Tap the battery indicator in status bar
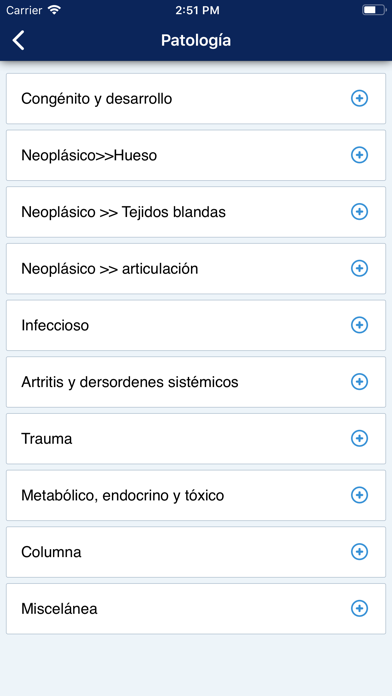 tap(374, 10)
